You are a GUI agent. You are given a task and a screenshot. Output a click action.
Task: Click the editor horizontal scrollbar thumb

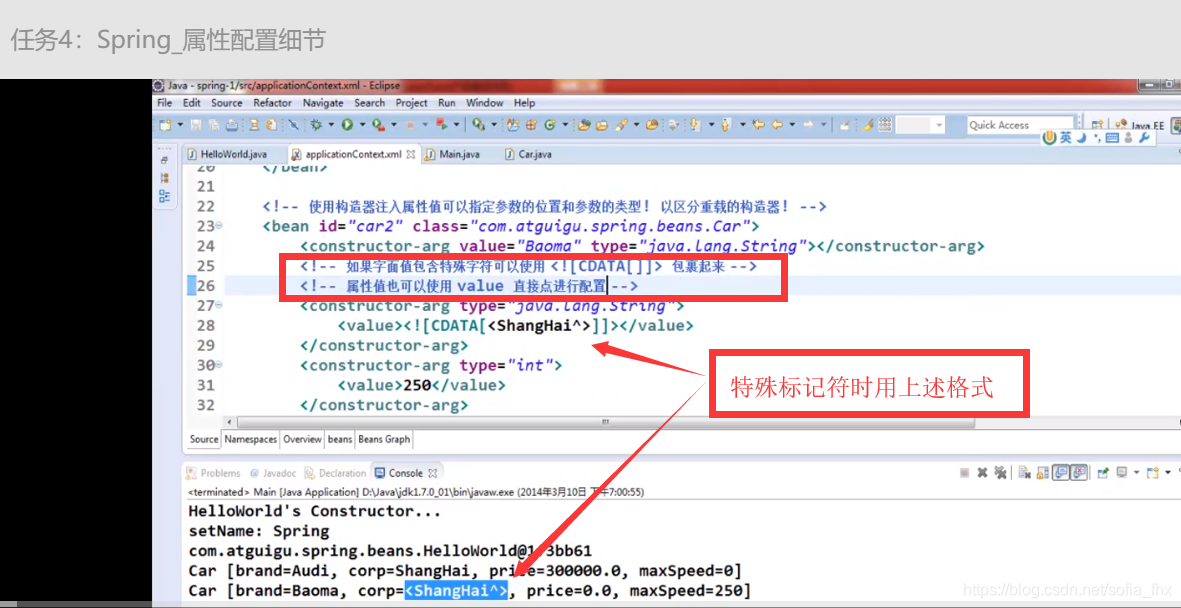[x=605, y=423]
